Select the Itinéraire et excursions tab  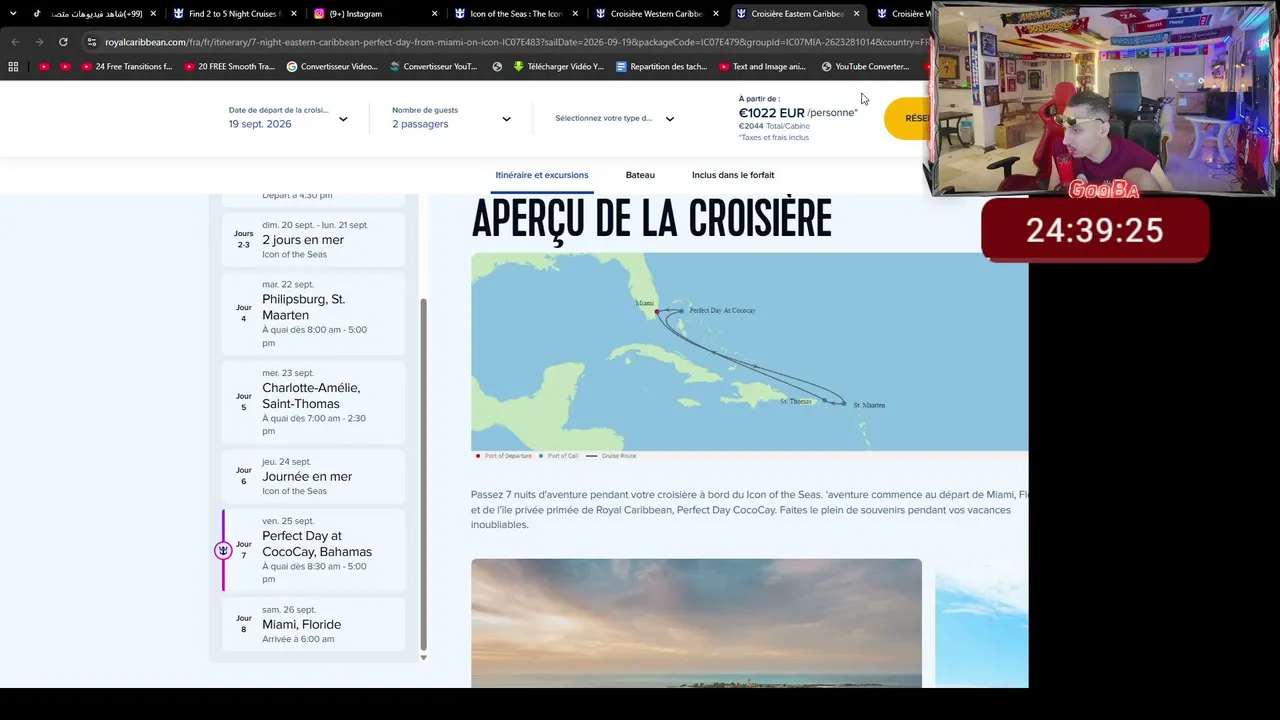tap(542, 175)
